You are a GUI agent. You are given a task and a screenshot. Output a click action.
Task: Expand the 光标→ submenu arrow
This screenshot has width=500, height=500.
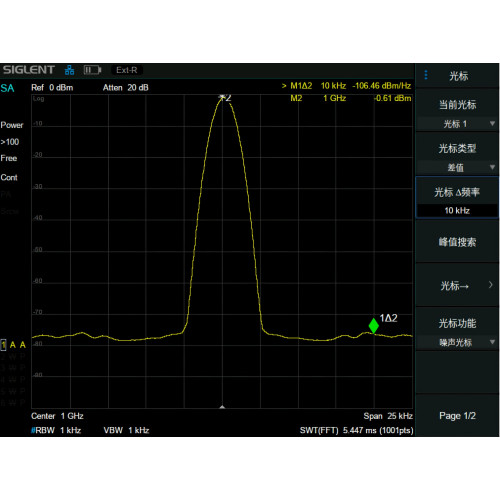491,285
